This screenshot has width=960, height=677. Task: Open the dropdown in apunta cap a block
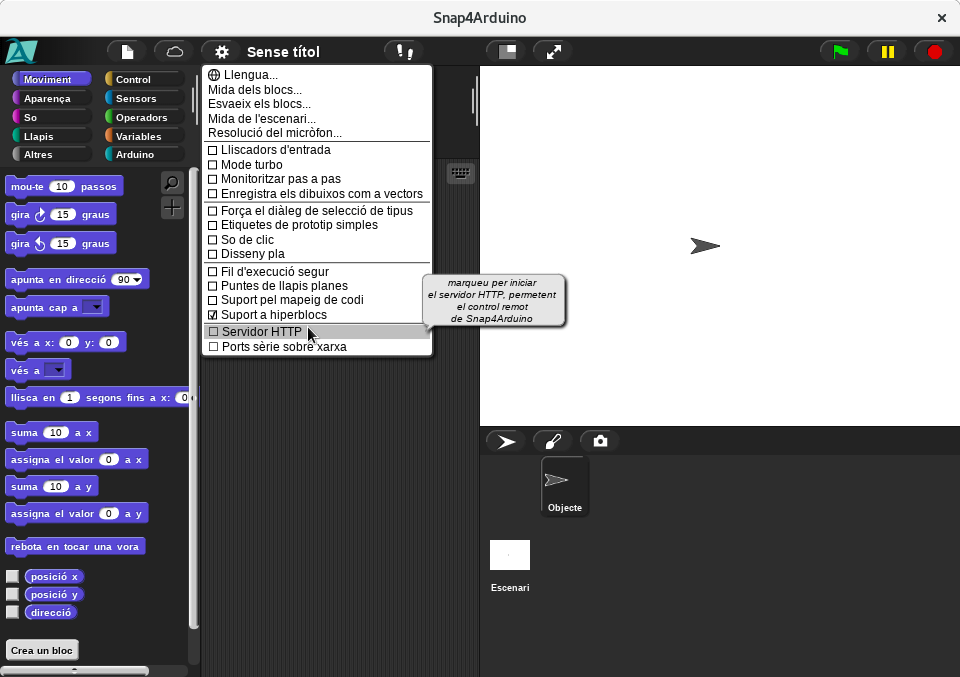(92, 307)
